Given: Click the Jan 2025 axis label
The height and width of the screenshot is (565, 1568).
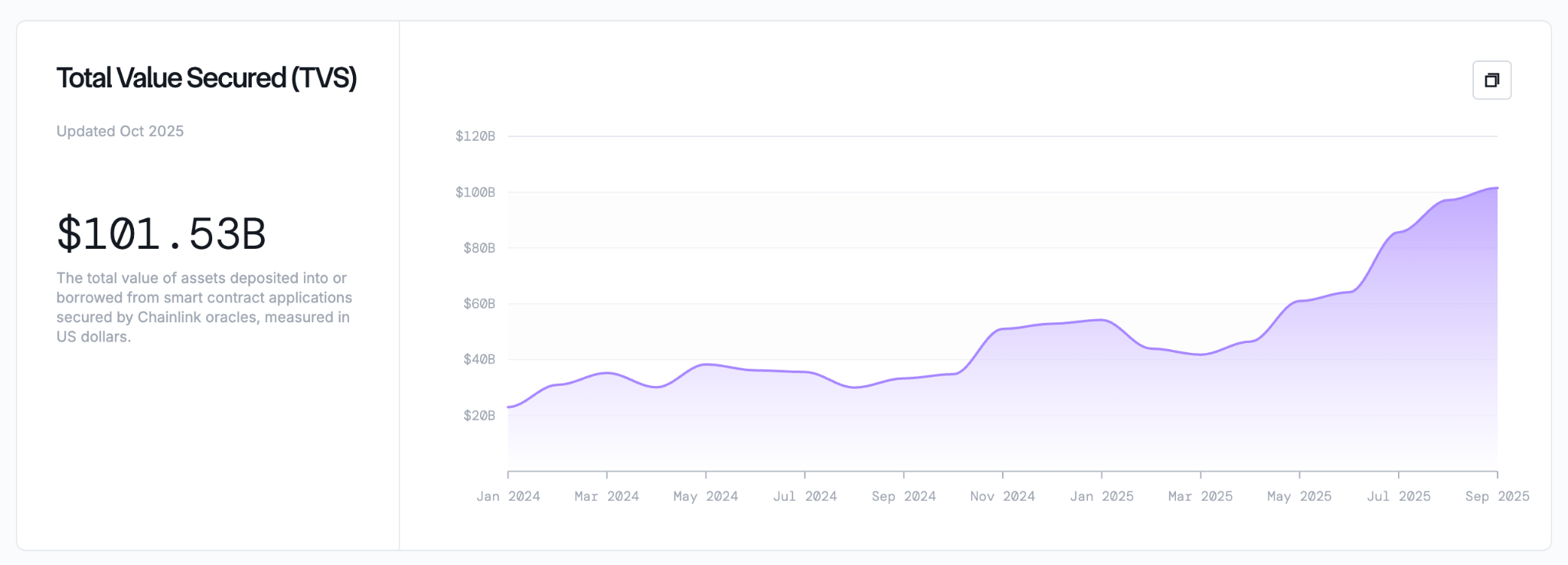Looking at the screenshot, I should (x=1102, y=496).
